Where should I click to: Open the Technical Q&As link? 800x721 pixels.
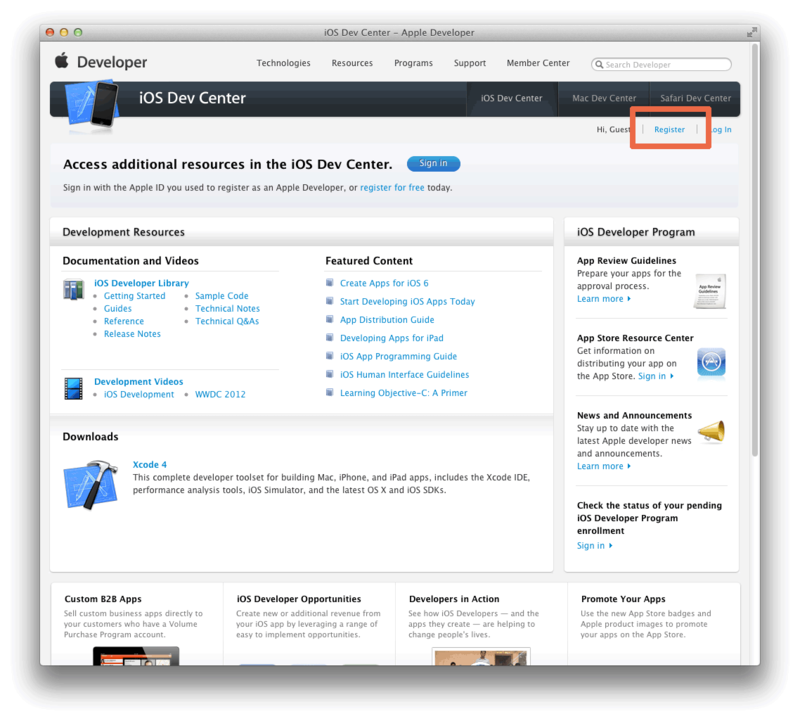(x=227, y=321)
